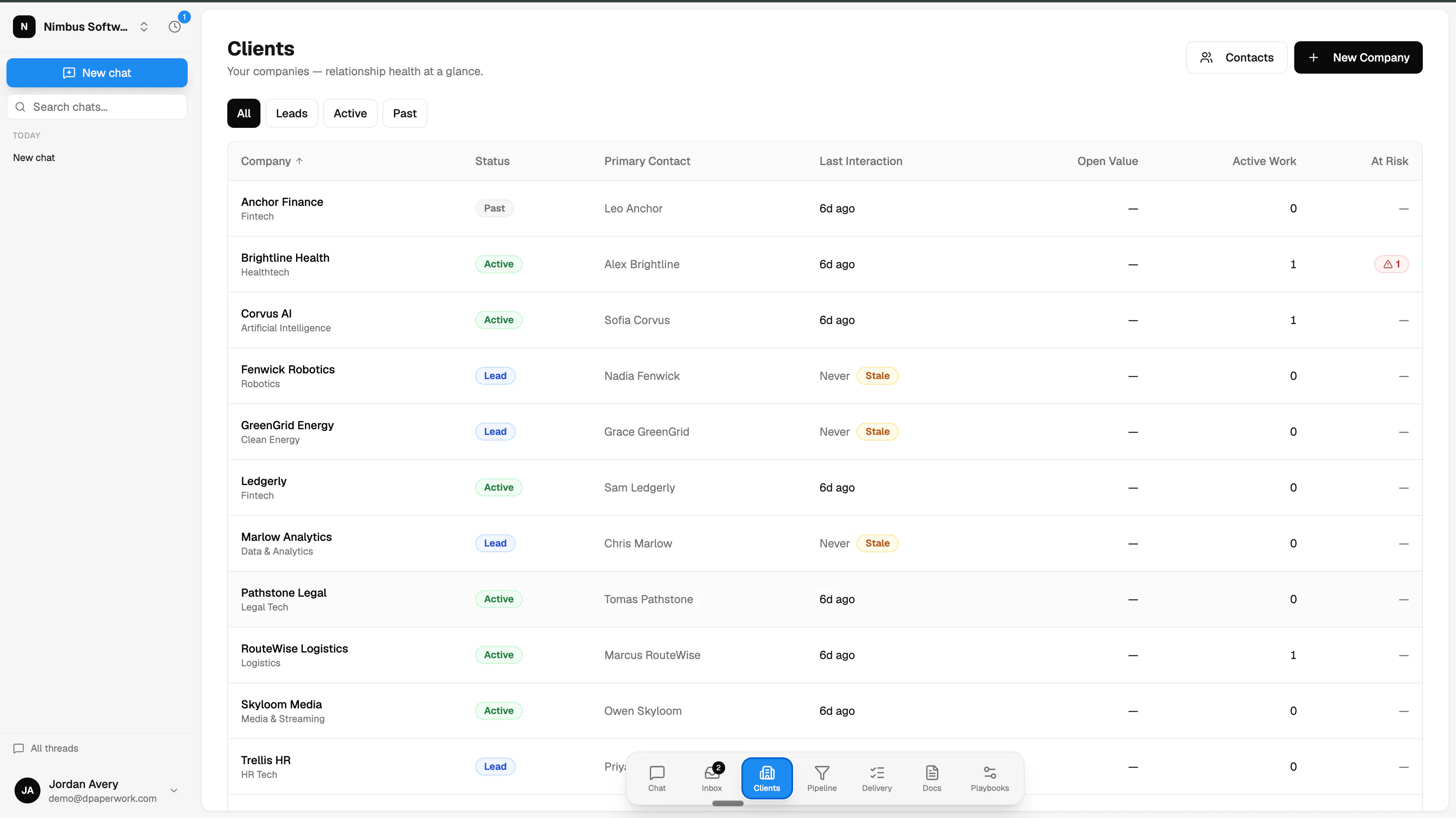Select the All filter tab
The height and width of the screenshot is (818, 1456).
tap(243, 113)
